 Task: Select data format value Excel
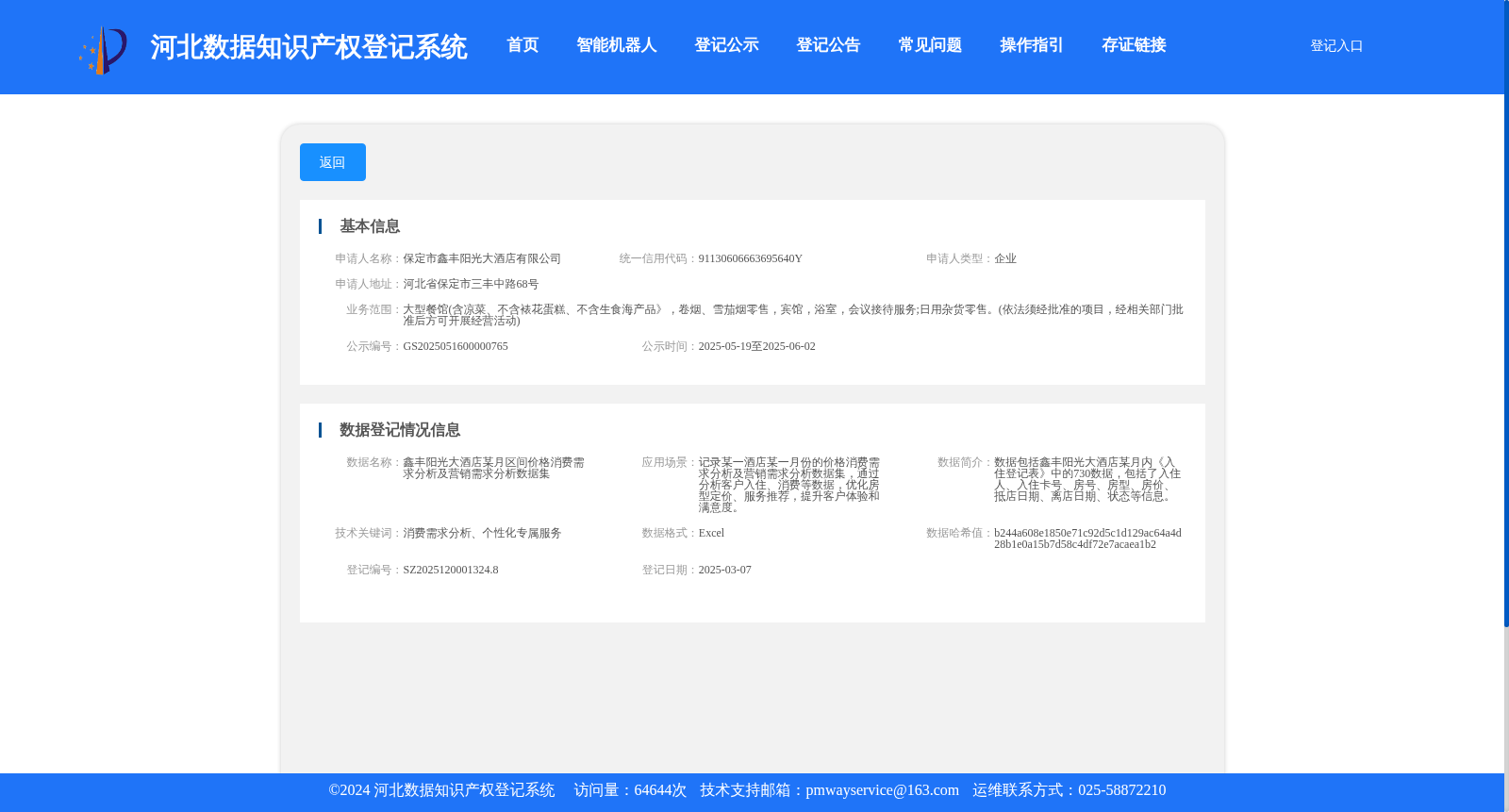711,533
